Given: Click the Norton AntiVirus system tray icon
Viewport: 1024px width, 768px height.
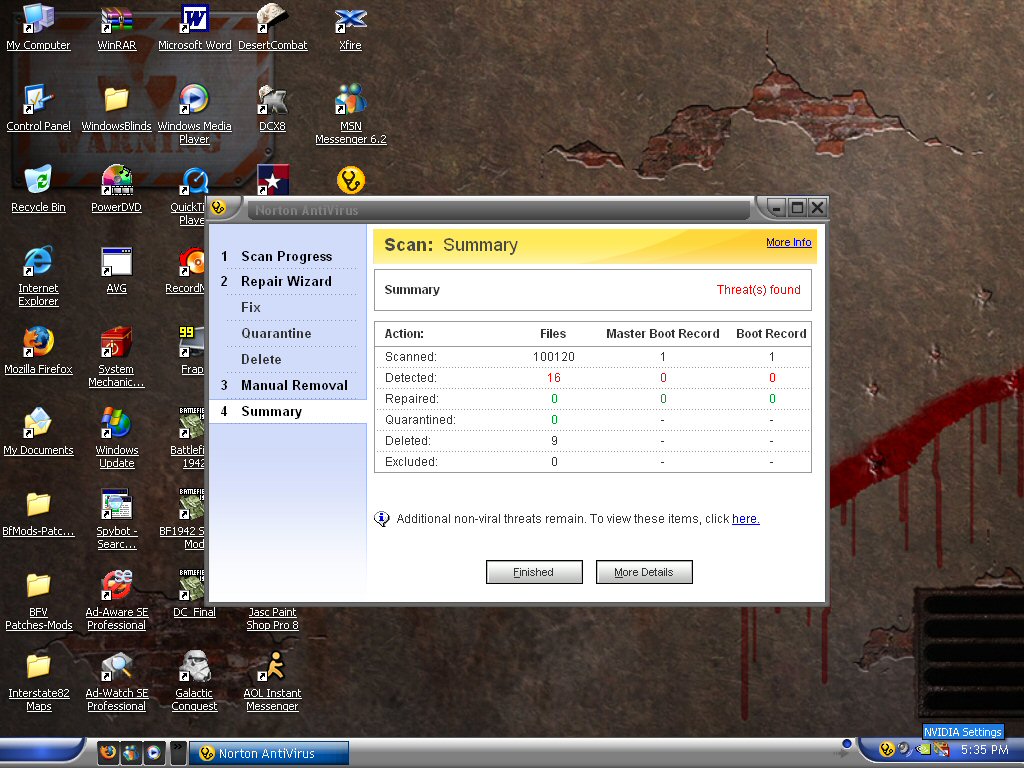Looking at the screenshot, I should (x=886, y=749).
